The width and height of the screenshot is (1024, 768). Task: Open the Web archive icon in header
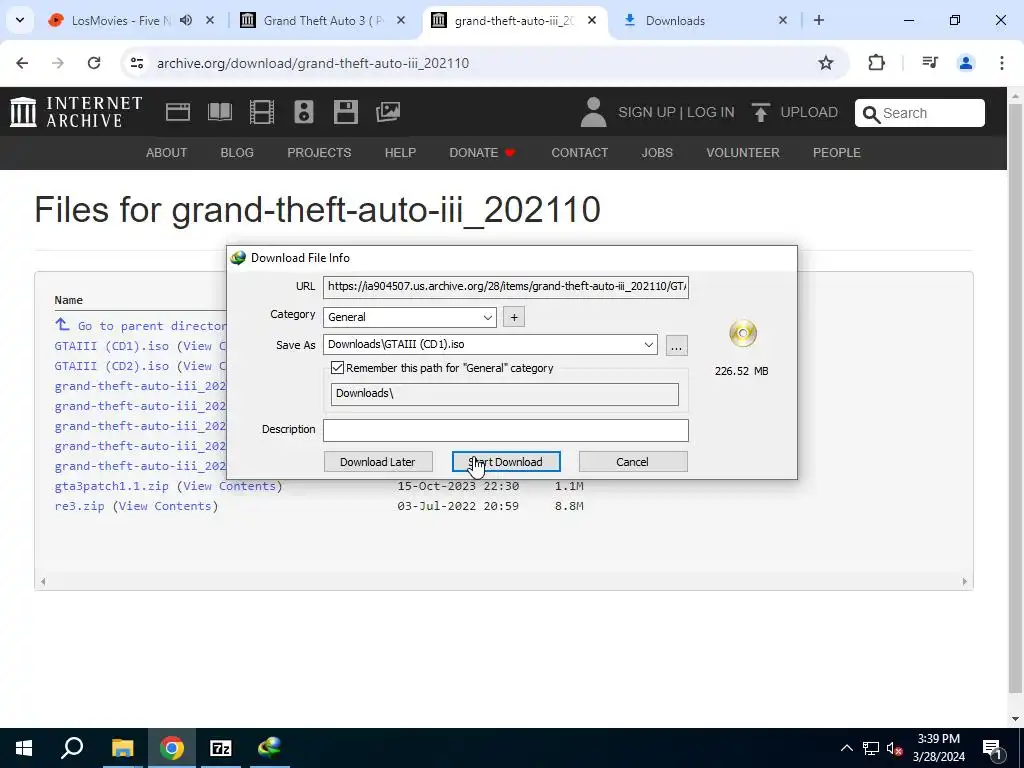pyautogui.click(x=178, y=112)
